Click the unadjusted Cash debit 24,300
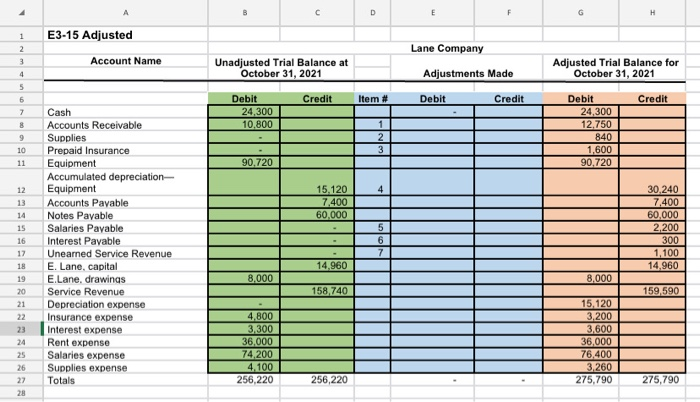Viewport: 700px width, 402px height. pos(244,112)
